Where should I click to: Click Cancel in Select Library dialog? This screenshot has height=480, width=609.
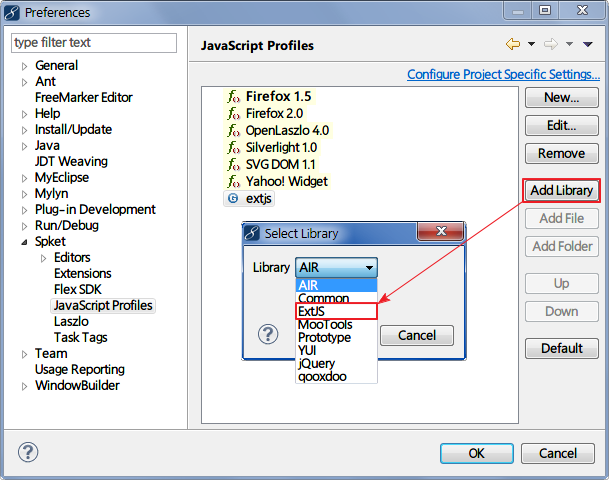[x=417, y=336]
